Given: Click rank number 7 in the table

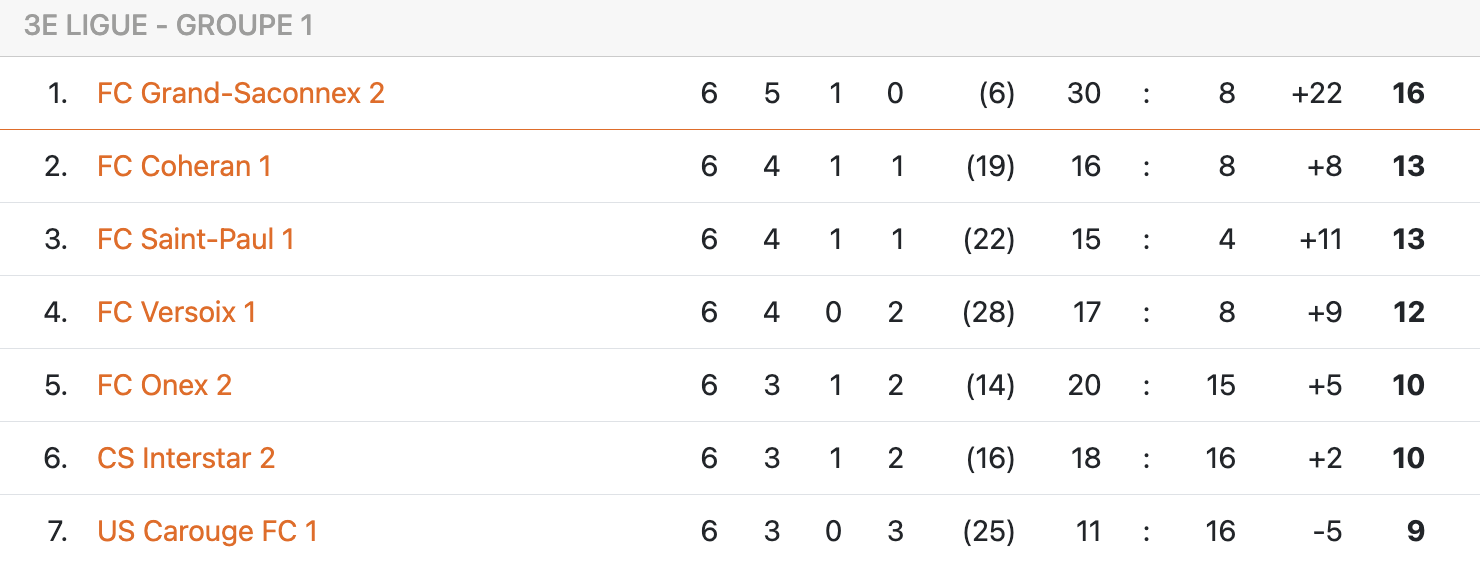Looking at the screenshot, I should [x=57, y=531].
